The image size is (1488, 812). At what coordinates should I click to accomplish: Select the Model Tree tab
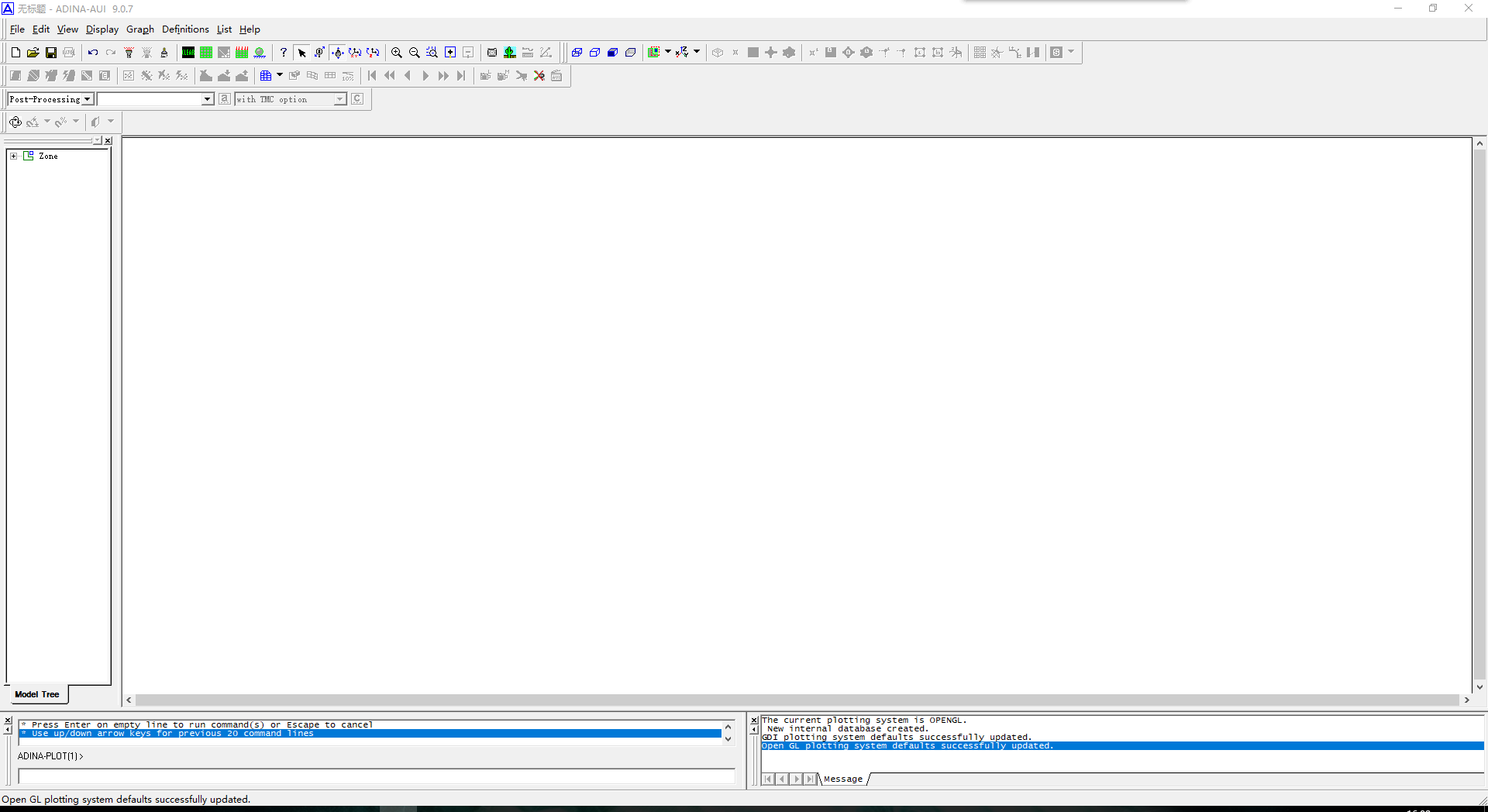(x=36, y=694)
